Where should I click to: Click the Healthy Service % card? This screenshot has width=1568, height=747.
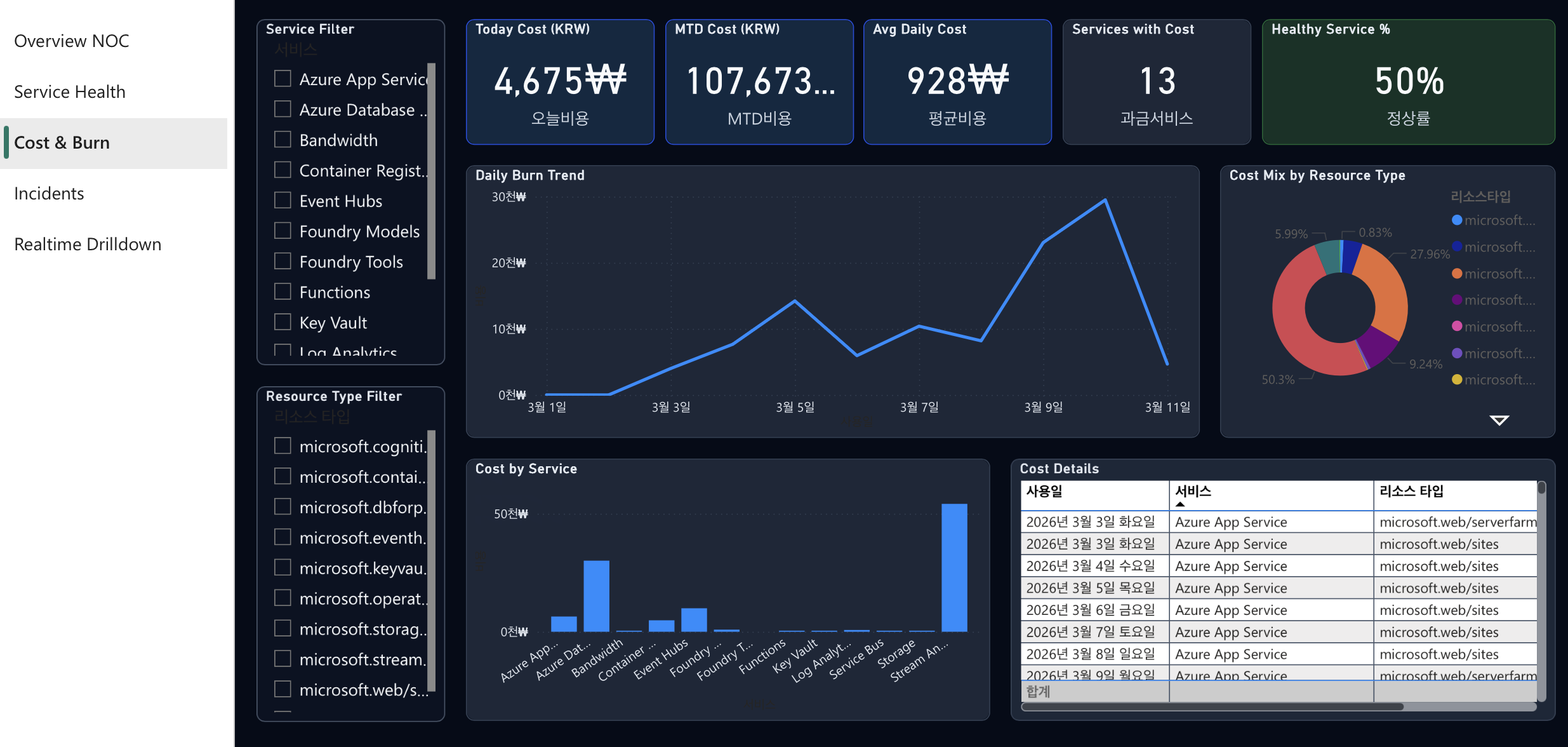point(1408,83)
